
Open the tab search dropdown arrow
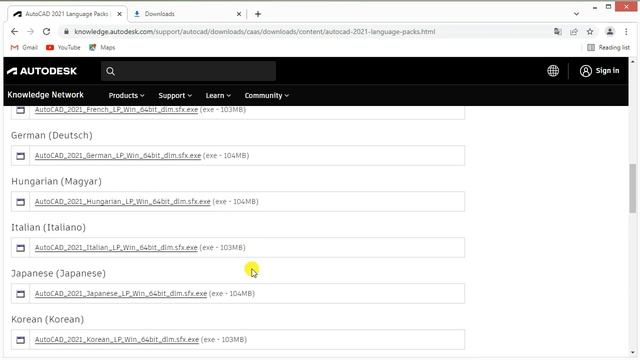[576, 14]
